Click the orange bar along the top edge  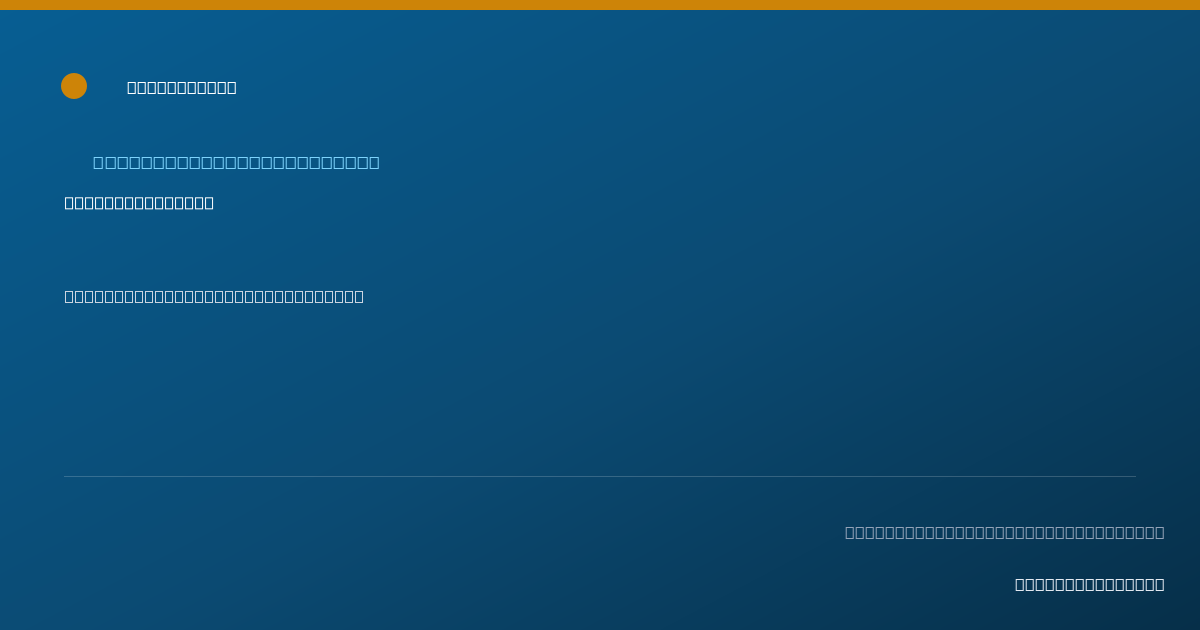(600, 5)
